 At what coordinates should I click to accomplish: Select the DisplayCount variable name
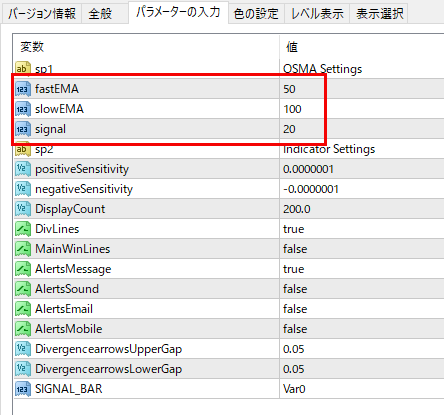(x=70, y=209)
